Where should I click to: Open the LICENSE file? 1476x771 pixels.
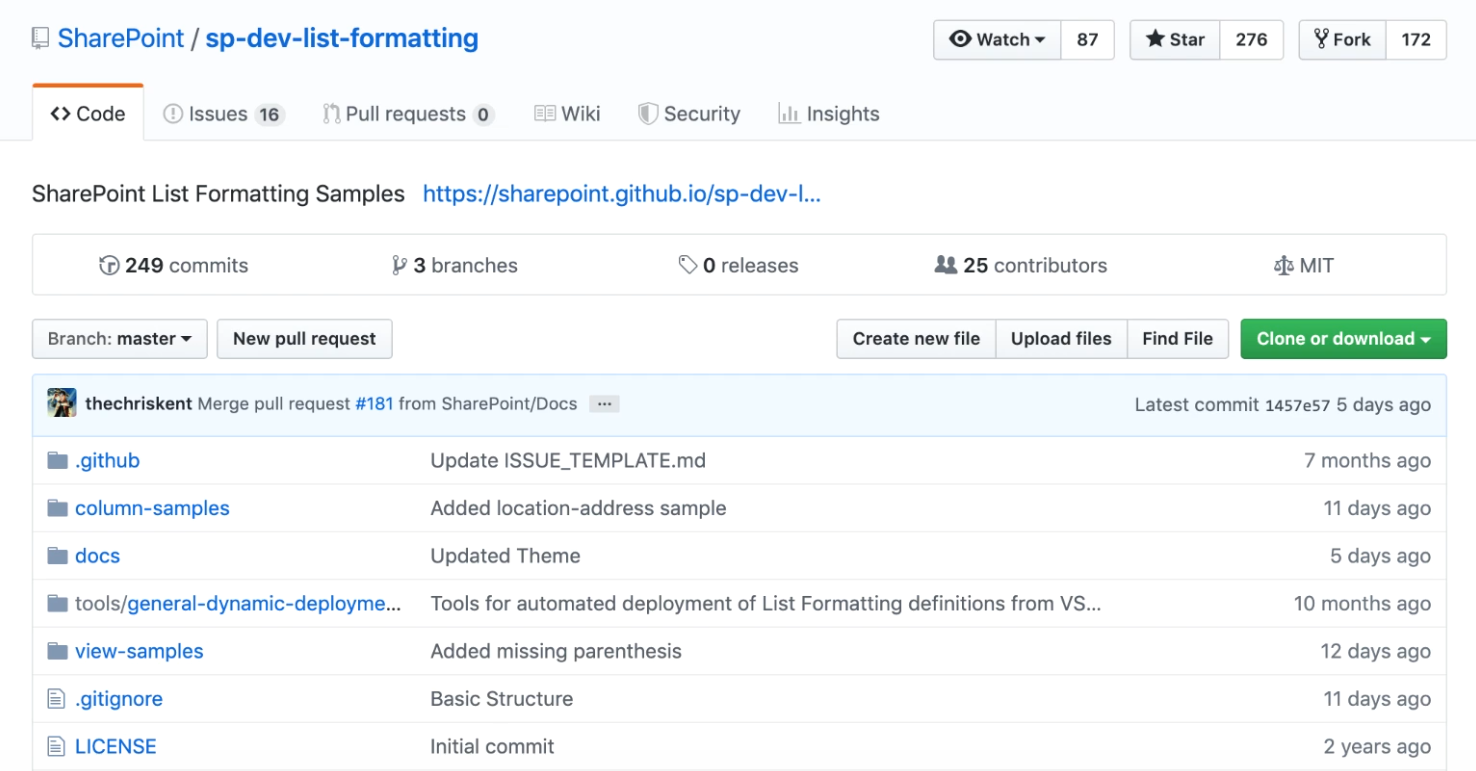pyautogui.click(x=116, y=747)
